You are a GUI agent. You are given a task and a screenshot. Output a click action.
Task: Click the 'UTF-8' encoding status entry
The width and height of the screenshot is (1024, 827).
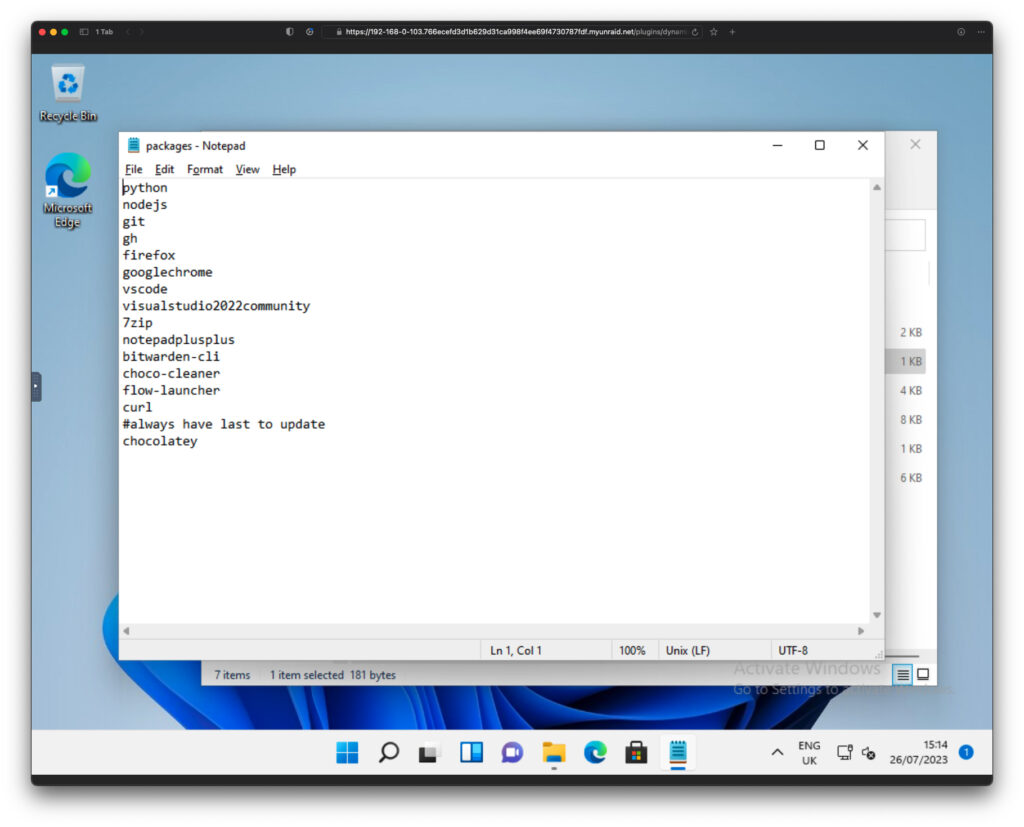(x=793, y=651)
